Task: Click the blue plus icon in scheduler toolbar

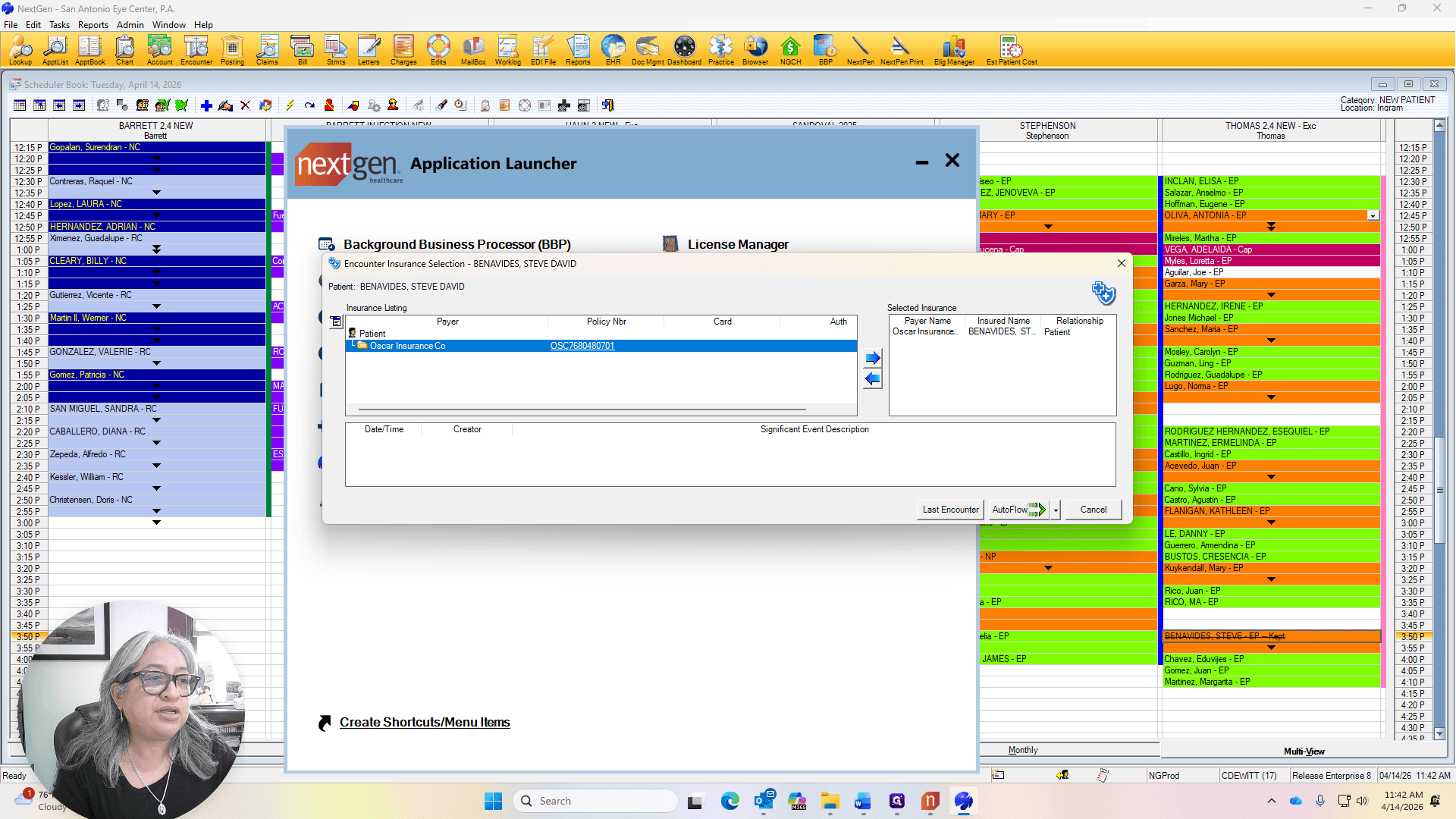Action: click(x=206, y=105)
